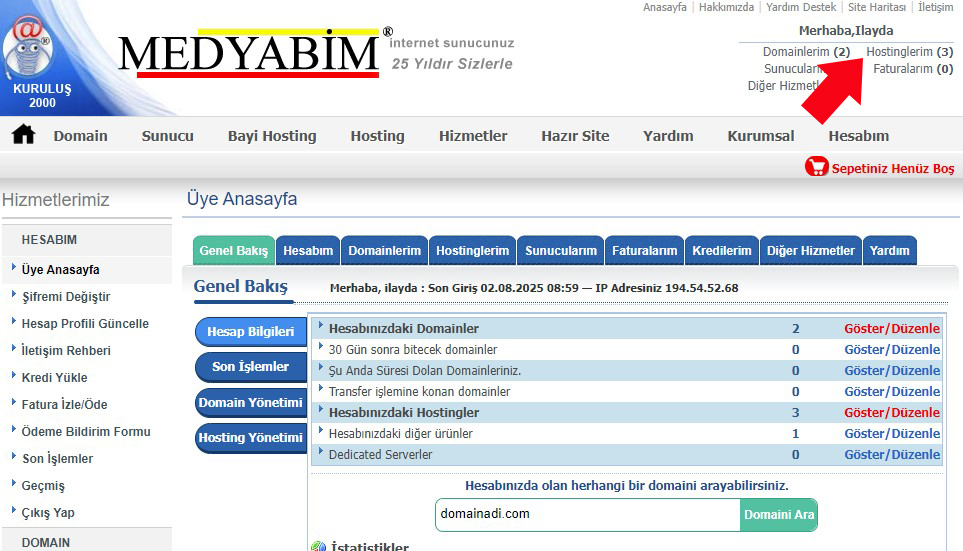Switch to the Hostinglerim tab
This screenshot has width=963, height=551.
(472, 251)
